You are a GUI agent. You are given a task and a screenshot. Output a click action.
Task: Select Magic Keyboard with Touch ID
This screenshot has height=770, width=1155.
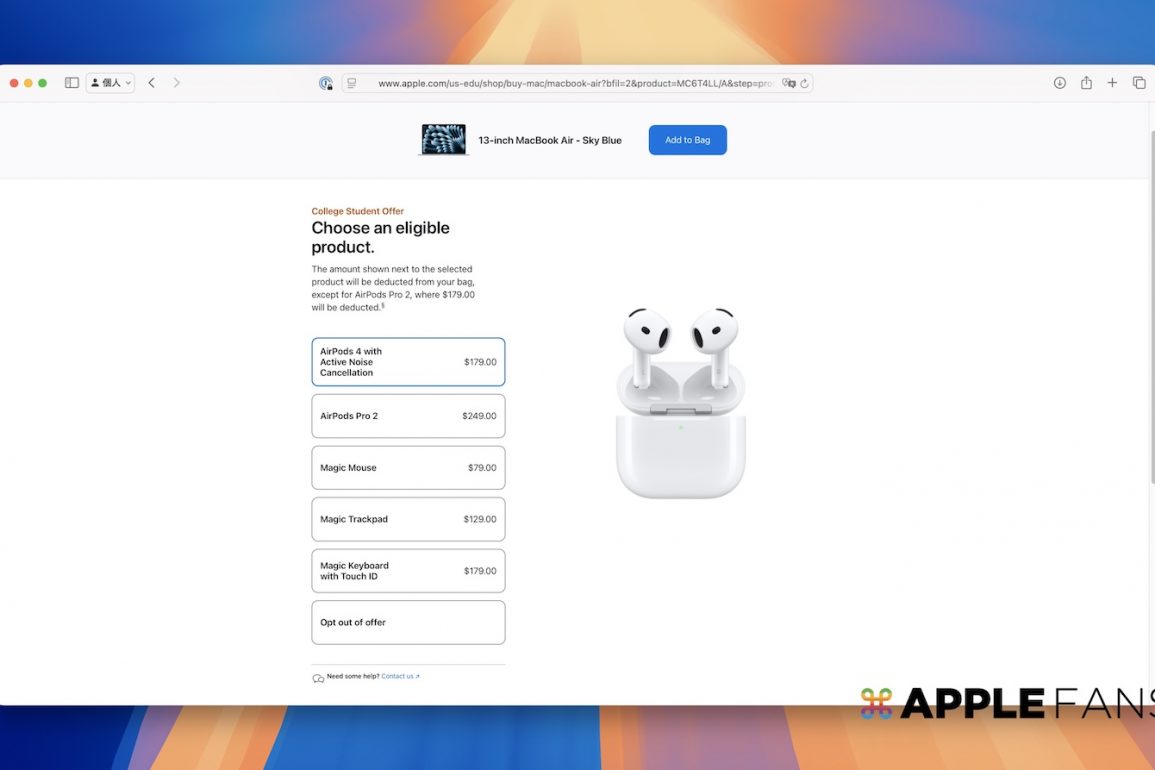click(408, 571)
